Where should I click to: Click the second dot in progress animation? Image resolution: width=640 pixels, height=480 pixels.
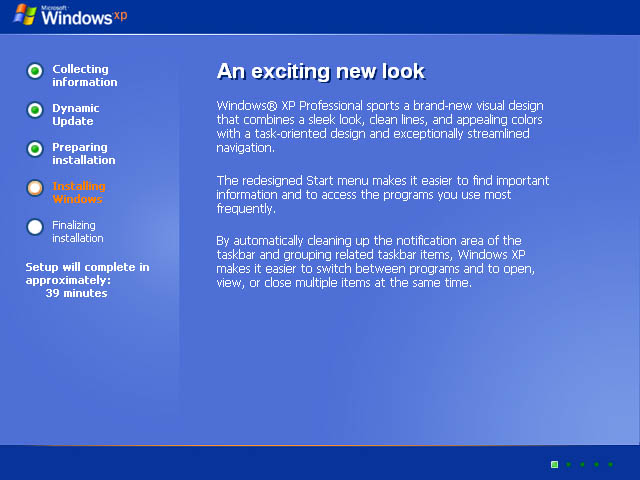pos(569,464)
